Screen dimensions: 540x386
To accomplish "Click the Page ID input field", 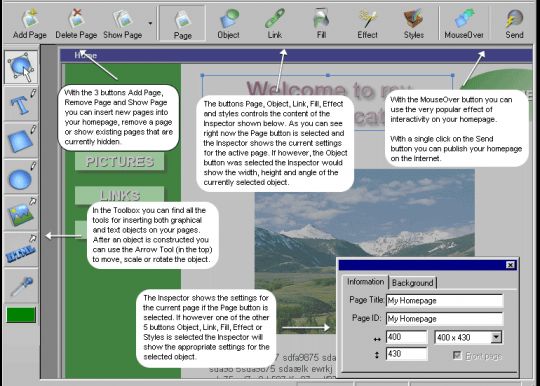I will click(x=445, y=319).
